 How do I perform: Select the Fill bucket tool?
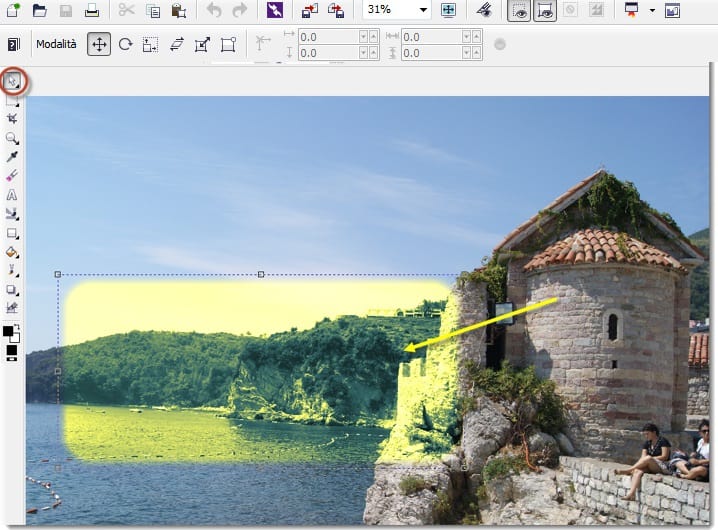[12, 252]
